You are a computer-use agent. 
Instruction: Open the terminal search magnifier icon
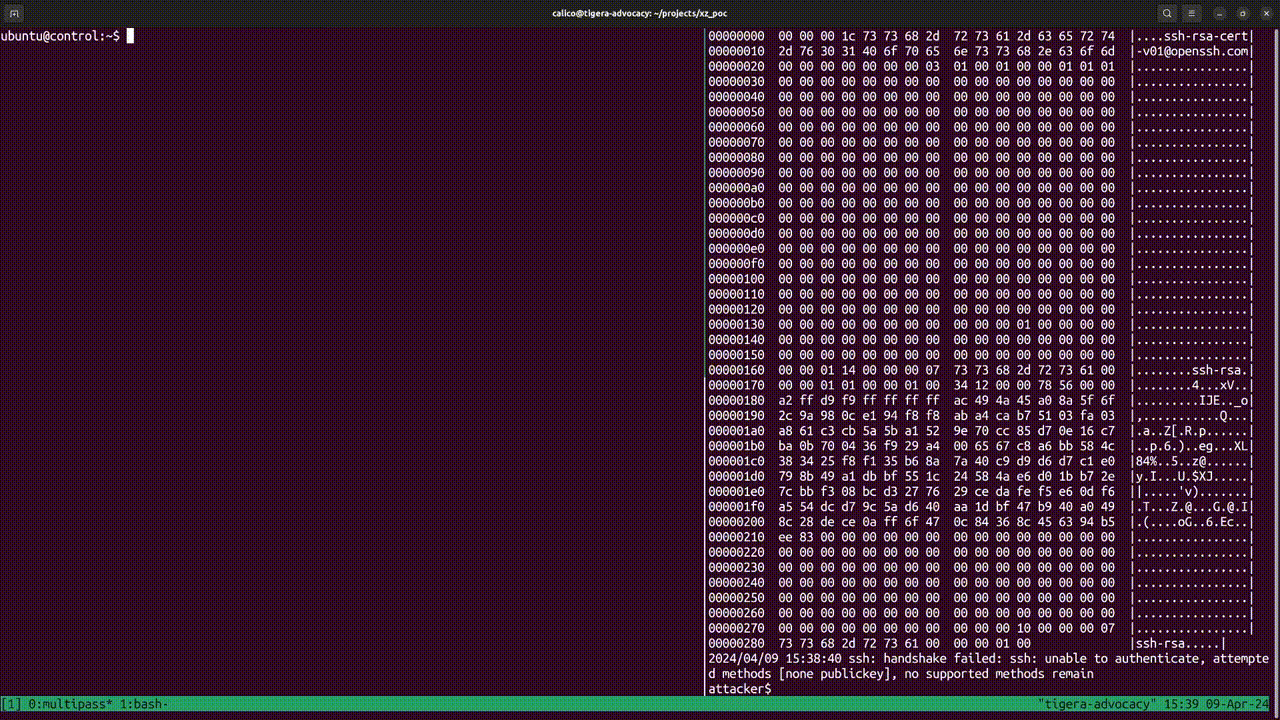1167,13
